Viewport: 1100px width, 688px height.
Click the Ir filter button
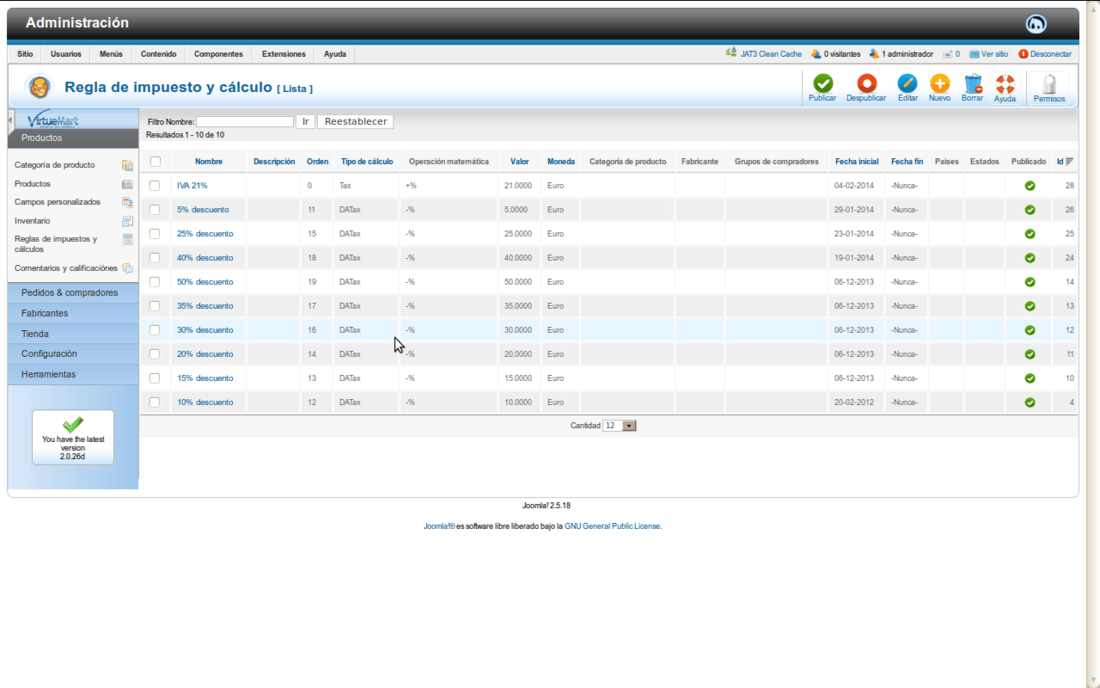coord(305,121)
